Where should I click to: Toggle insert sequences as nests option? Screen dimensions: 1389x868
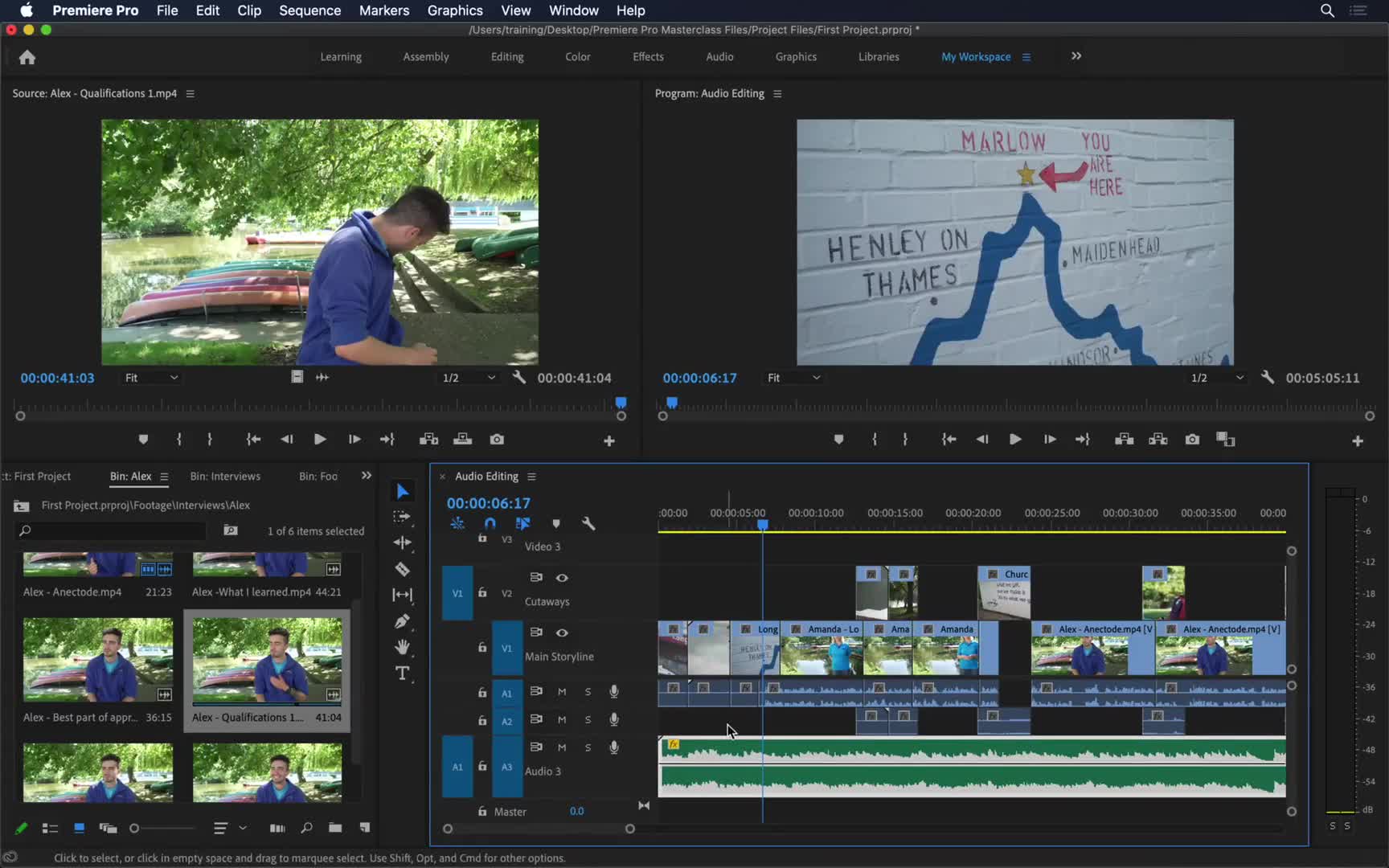(457, 523)
